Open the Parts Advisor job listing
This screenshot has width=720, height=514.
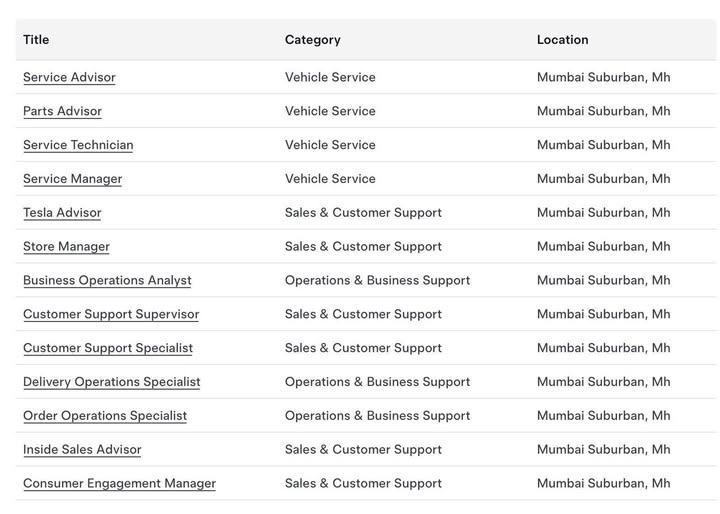tap(62, 111)
